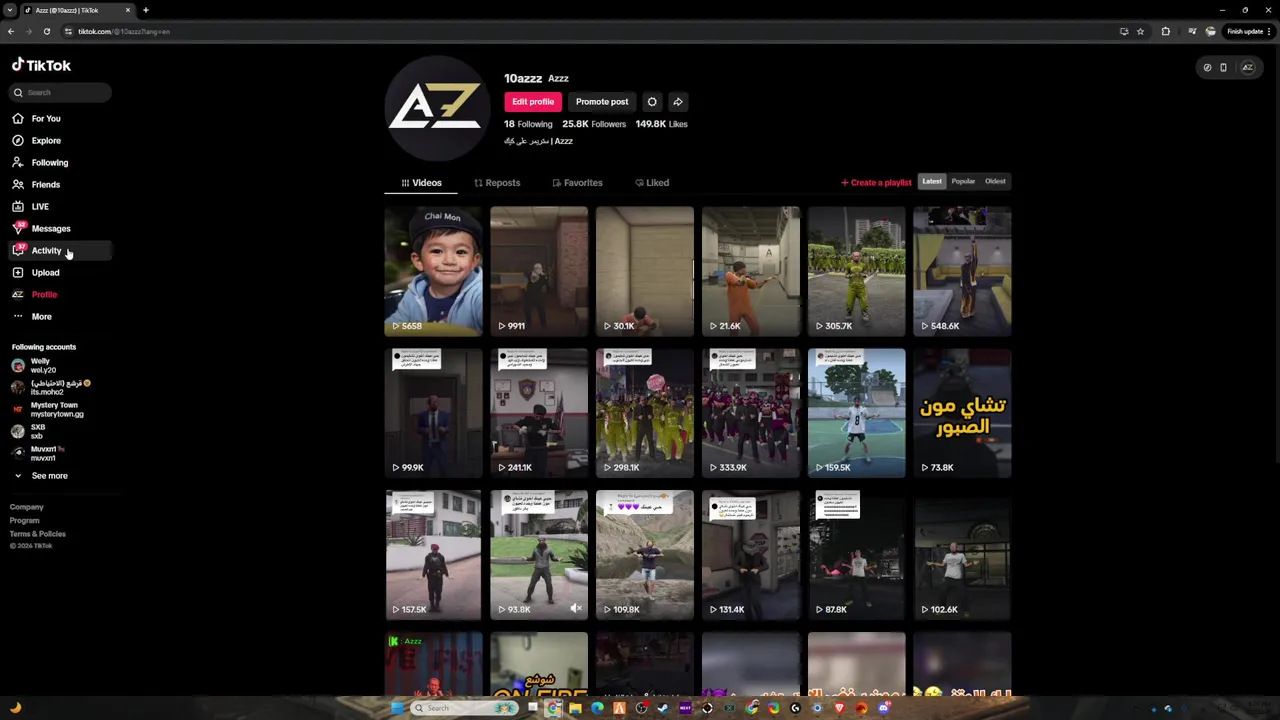Open Steam from the taskbar
The height and width of the screenshot is (720, 1280).
tap(663, 708)
